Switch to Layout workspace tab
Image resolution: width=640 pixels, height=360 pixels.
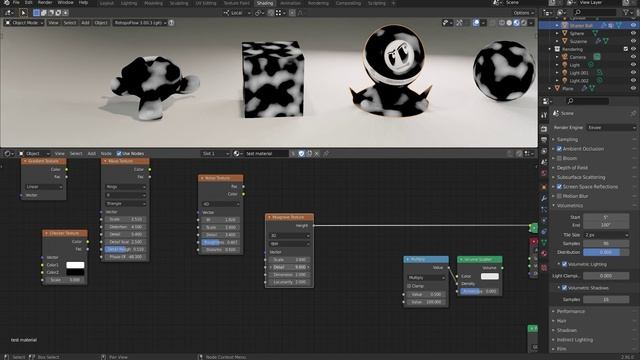[x=107, y=3]
